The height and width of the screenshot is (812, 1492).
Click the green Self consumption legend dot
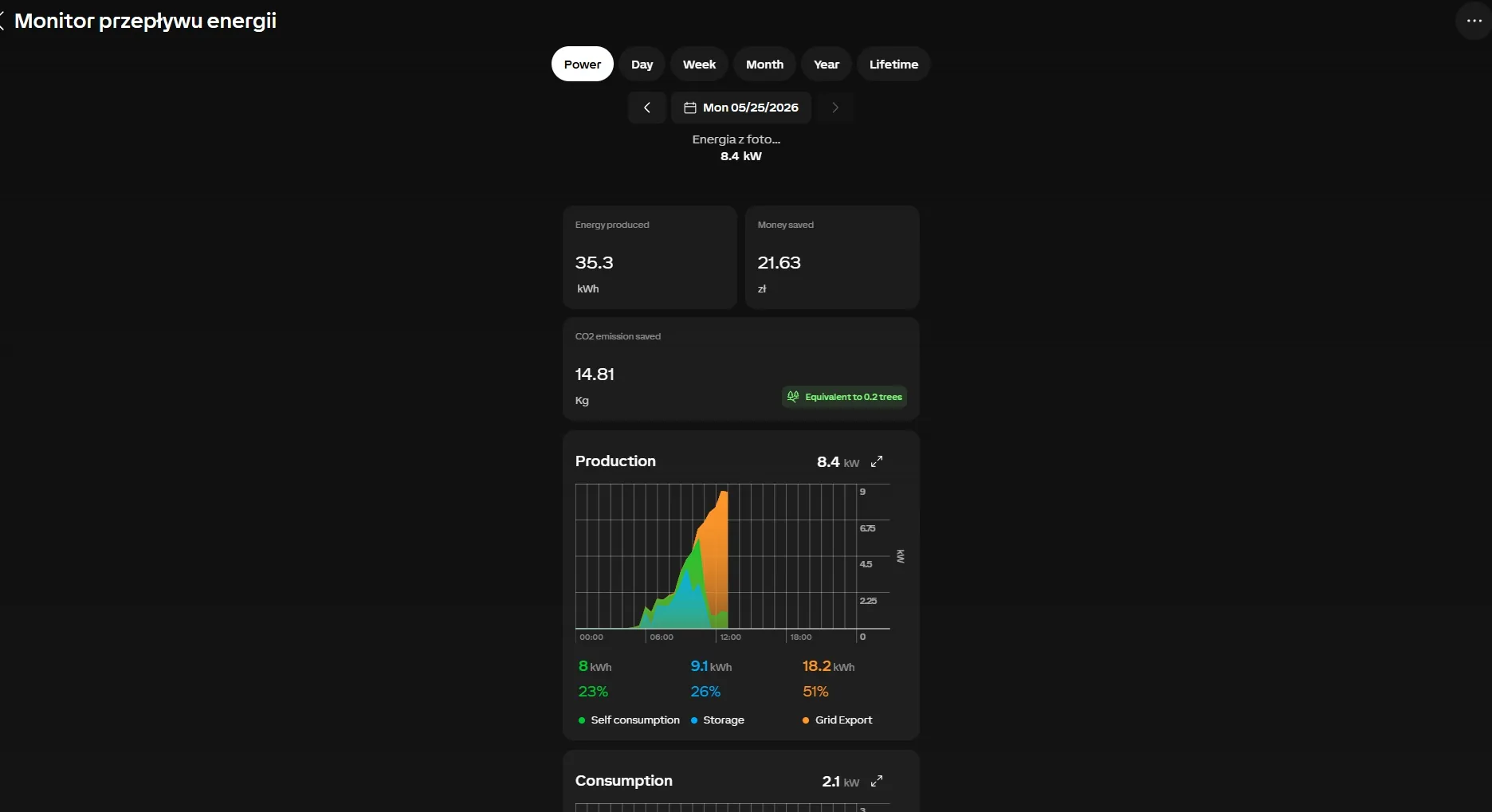click(582, 720)
